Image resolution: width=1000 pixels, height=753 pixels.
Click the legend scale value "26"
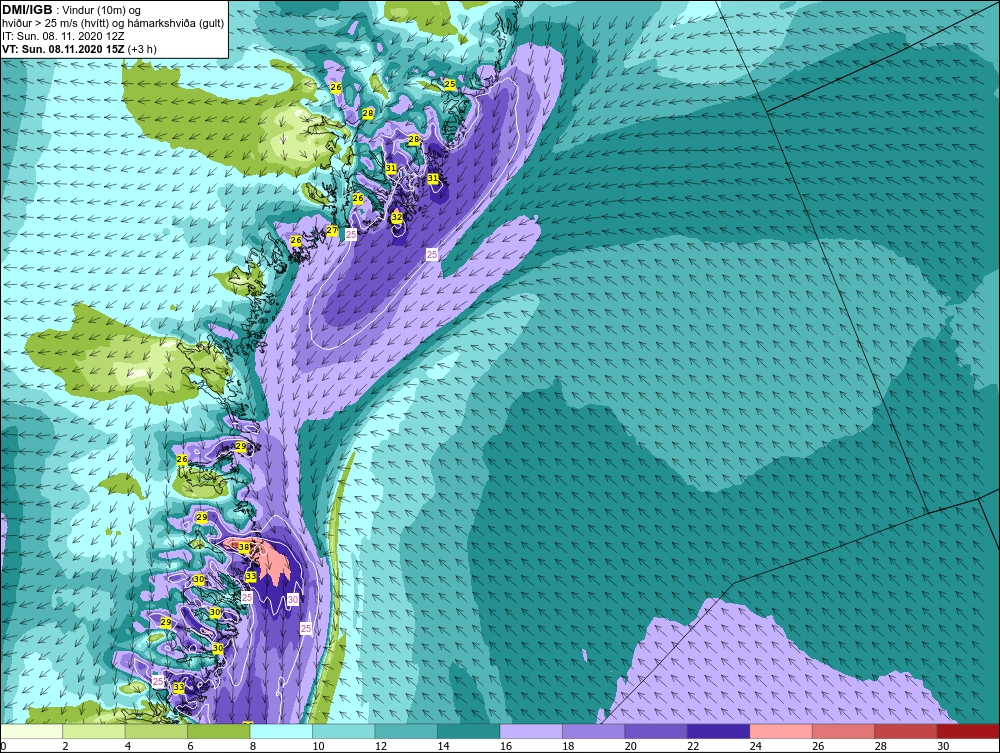click(x=818, y=746)
